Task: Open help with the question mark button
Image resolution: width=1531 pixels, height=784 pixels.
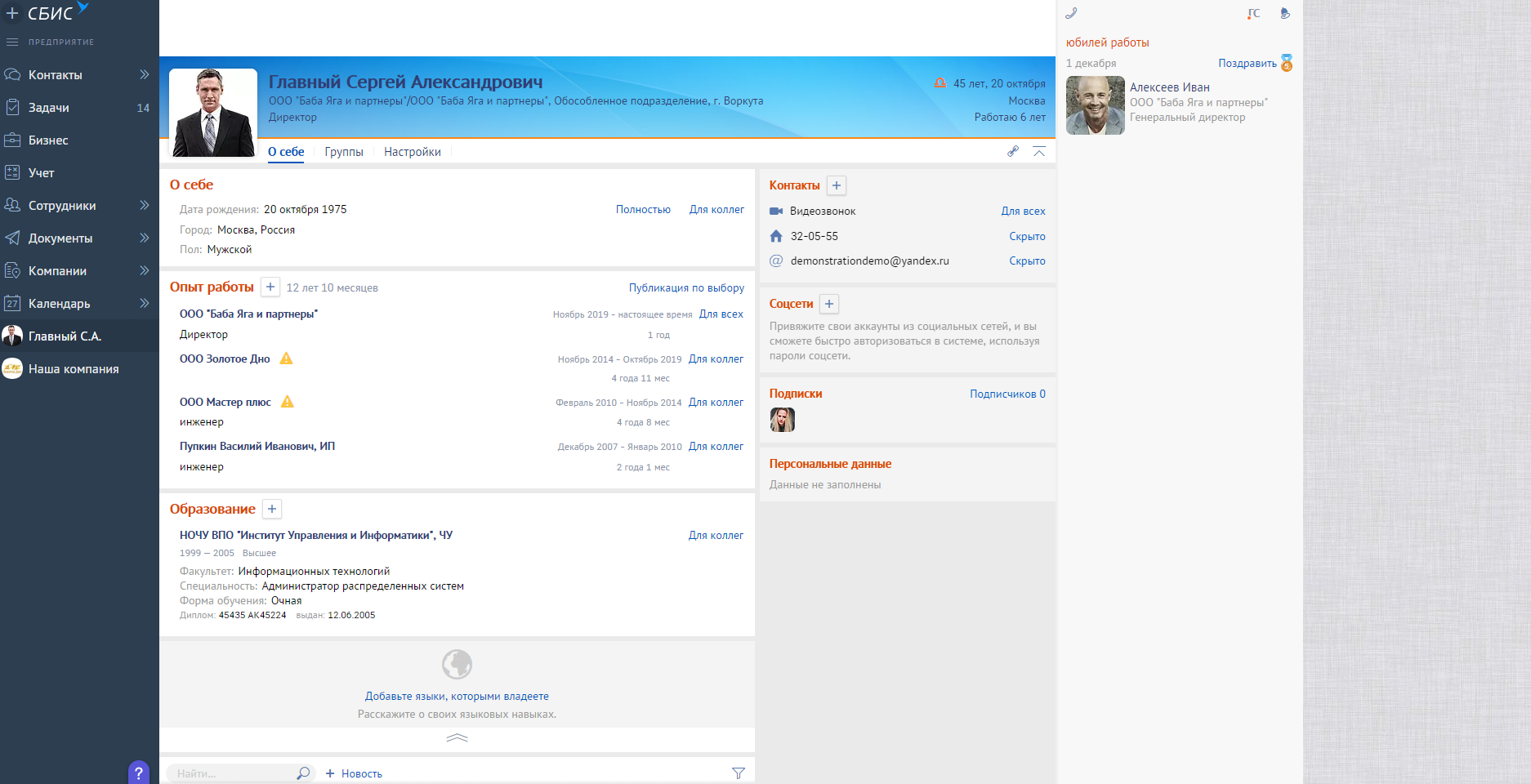Action: (139, 773)
